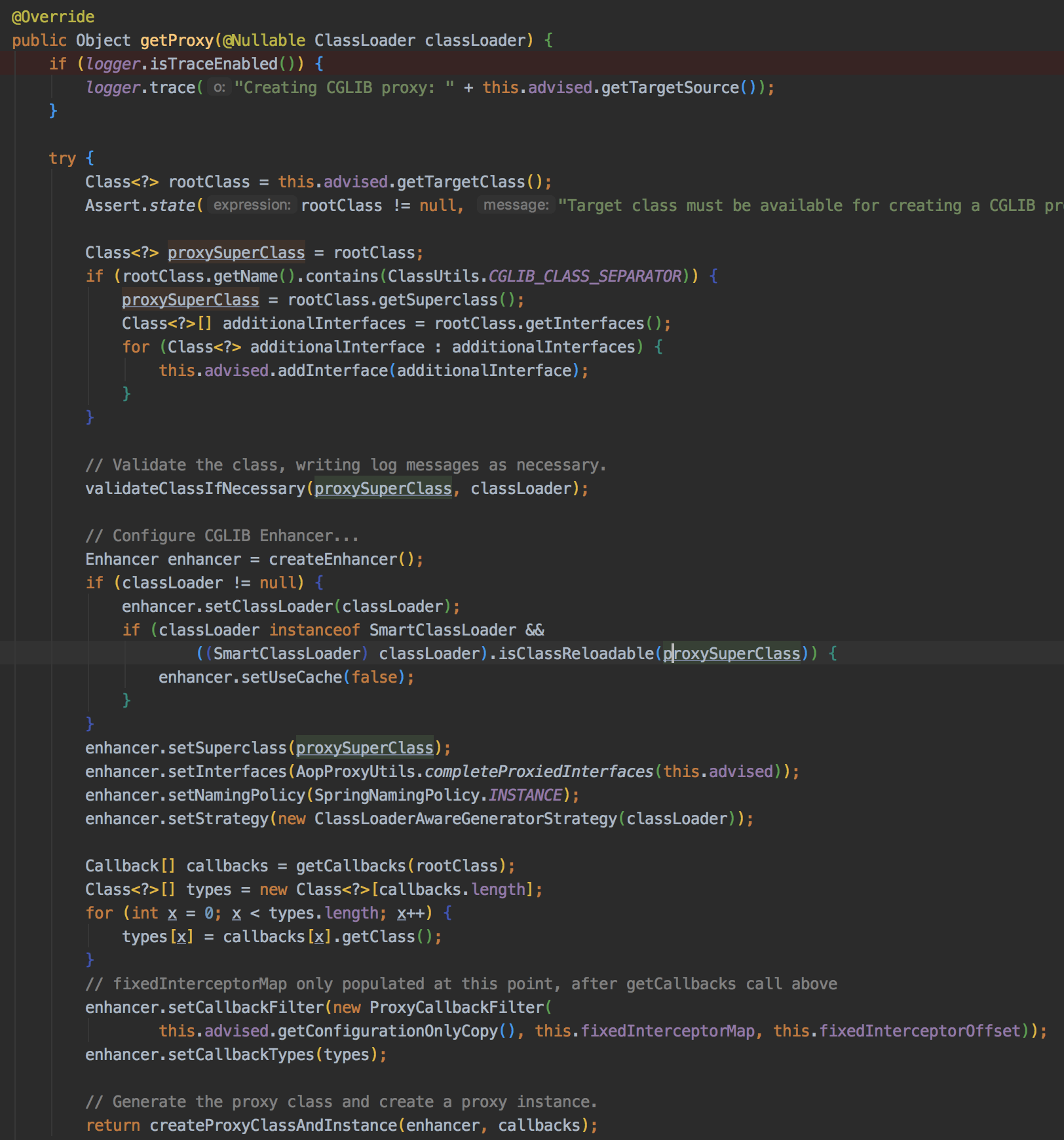The height and width of the screenshot is (1140, 1064).
Task: Click the 'o:' parameter hint
Action: [x=219, y=87]
